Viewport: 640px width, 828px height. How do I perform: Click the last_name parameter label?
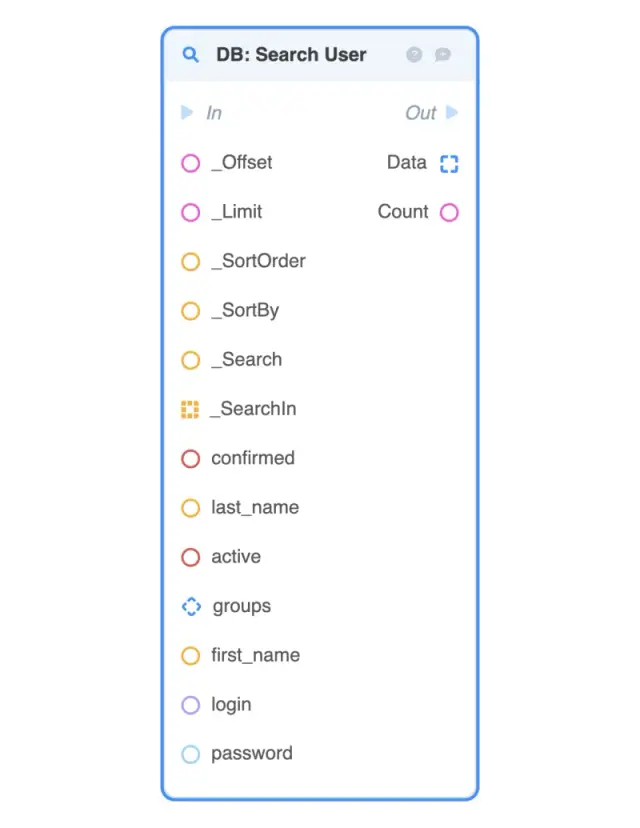click(255, 508)
